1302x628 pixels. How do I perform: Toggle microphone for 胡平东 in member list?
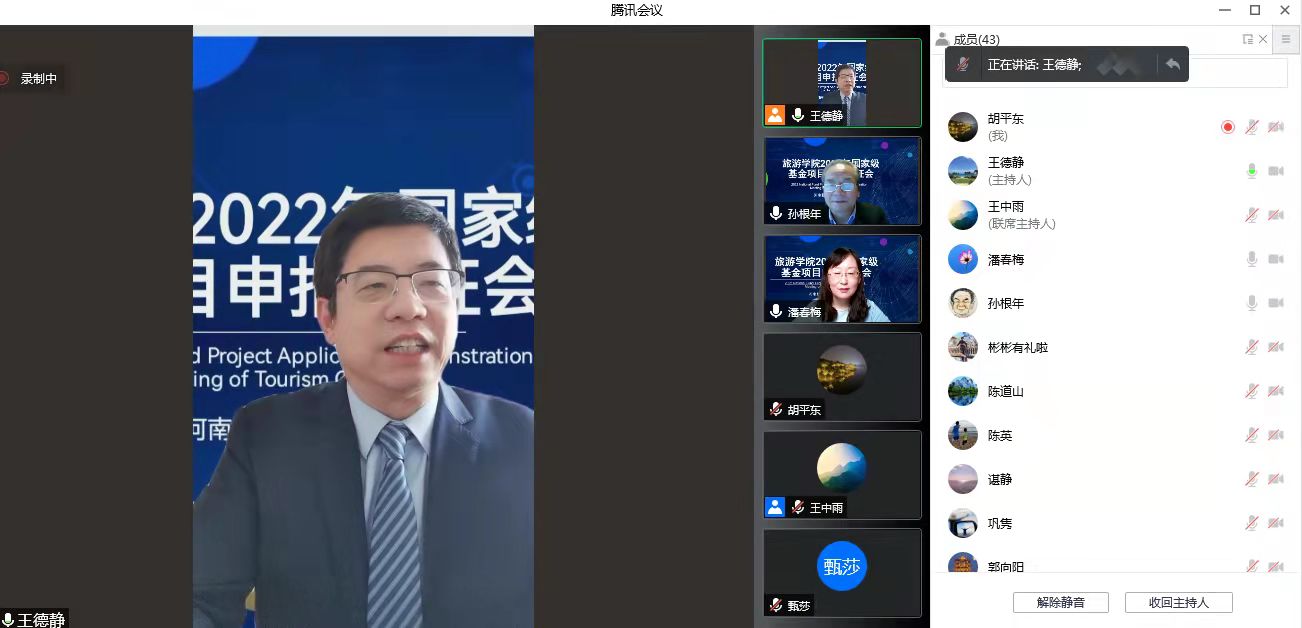[1251, 127]
